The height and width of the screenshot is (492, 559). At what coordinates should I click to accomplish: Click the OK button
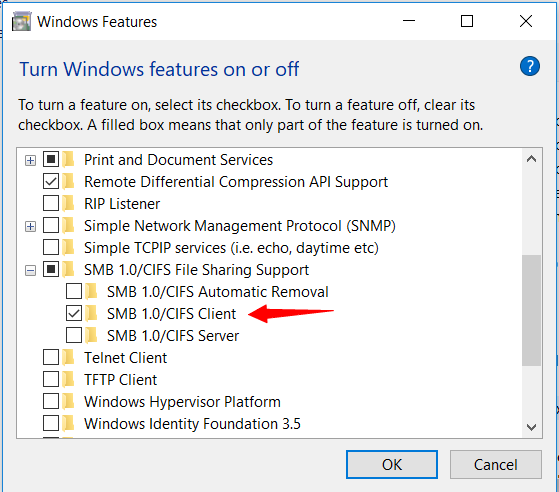coord(392,465)
